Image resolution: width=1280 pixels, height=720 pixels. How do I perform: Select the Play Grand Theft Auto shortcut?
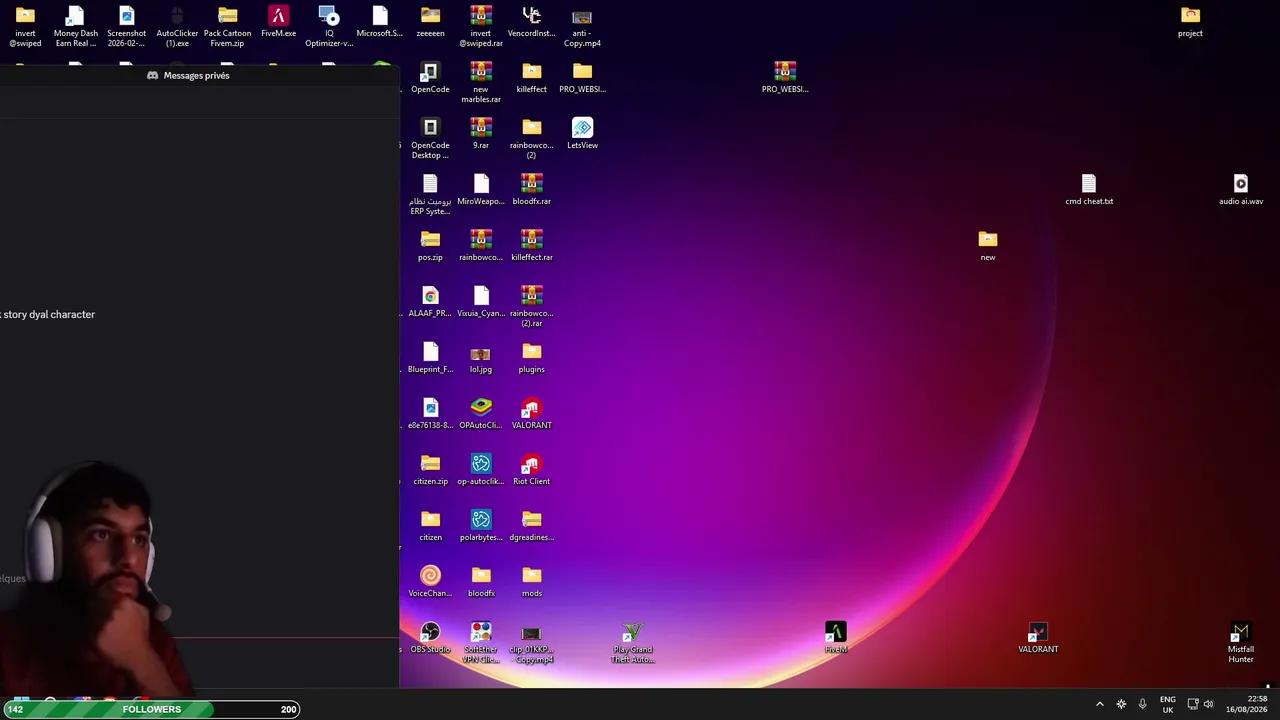(x=632, y=643)
